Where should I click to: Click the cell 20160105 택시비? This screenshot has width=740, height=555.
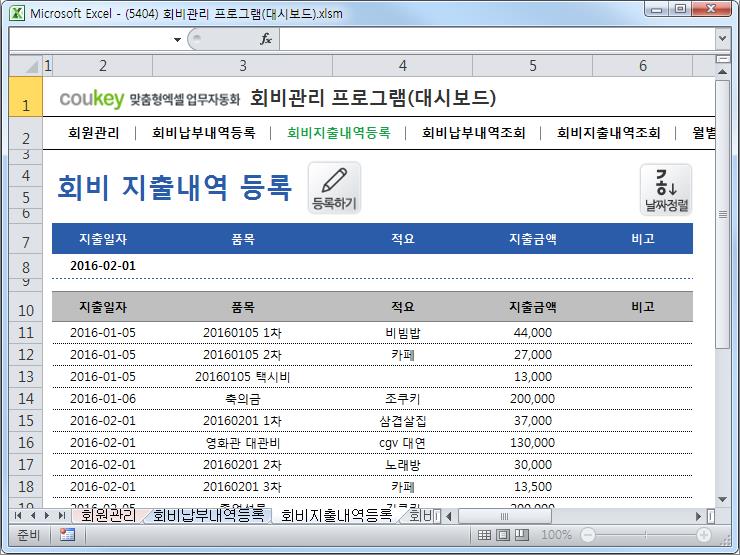tap(242, 377)
